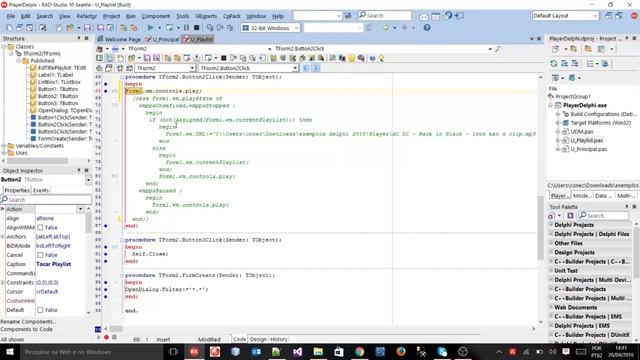Toggle breakpoint on OpenDialog.Filter line gutter dot
This screenshot has width=640, height=360.
coord(106,289)
